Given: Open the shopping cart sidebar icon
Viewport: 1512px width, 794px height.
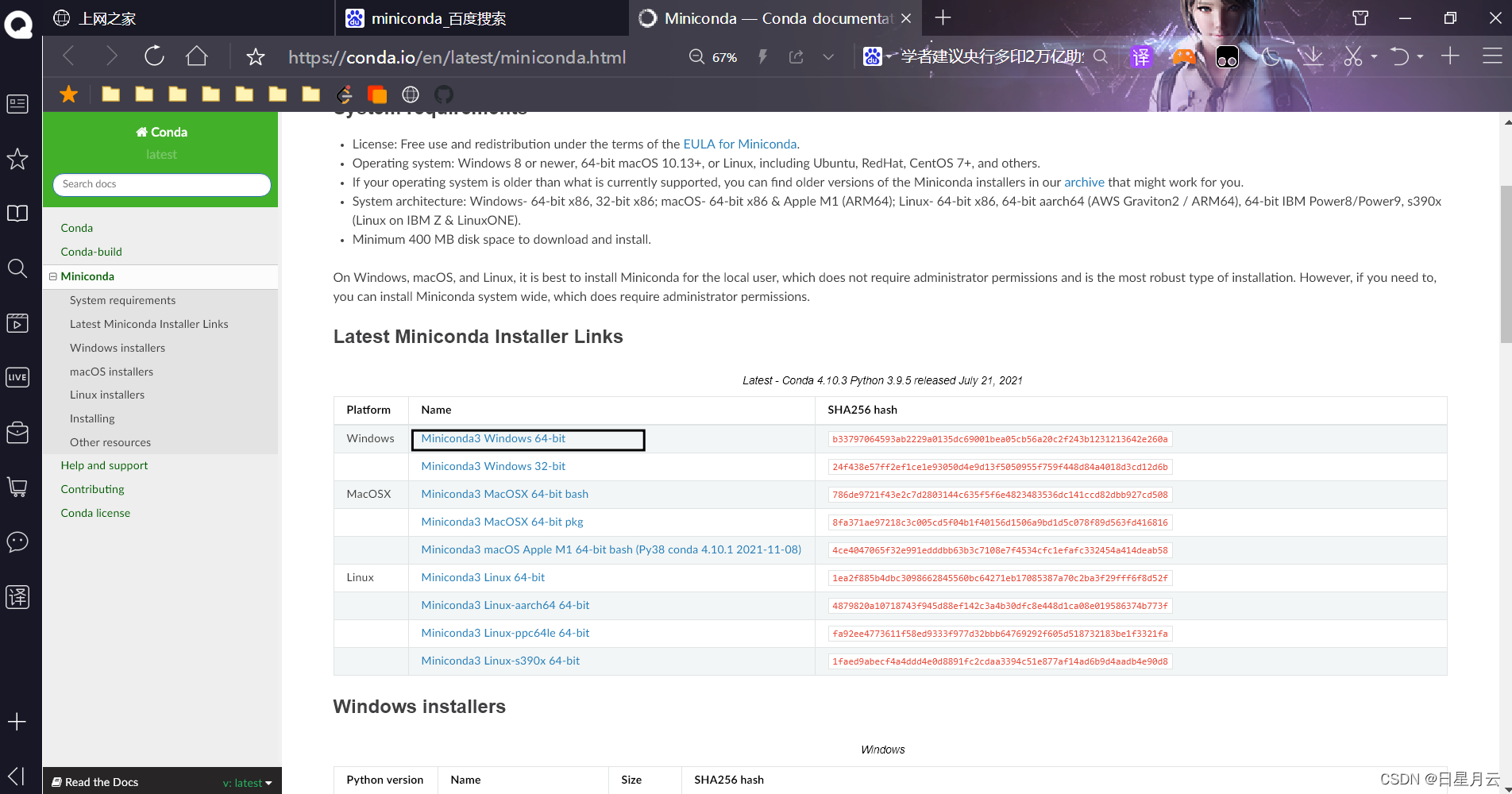Looking at the screenshot, I should pyautogui.click(x=17, y=487).
